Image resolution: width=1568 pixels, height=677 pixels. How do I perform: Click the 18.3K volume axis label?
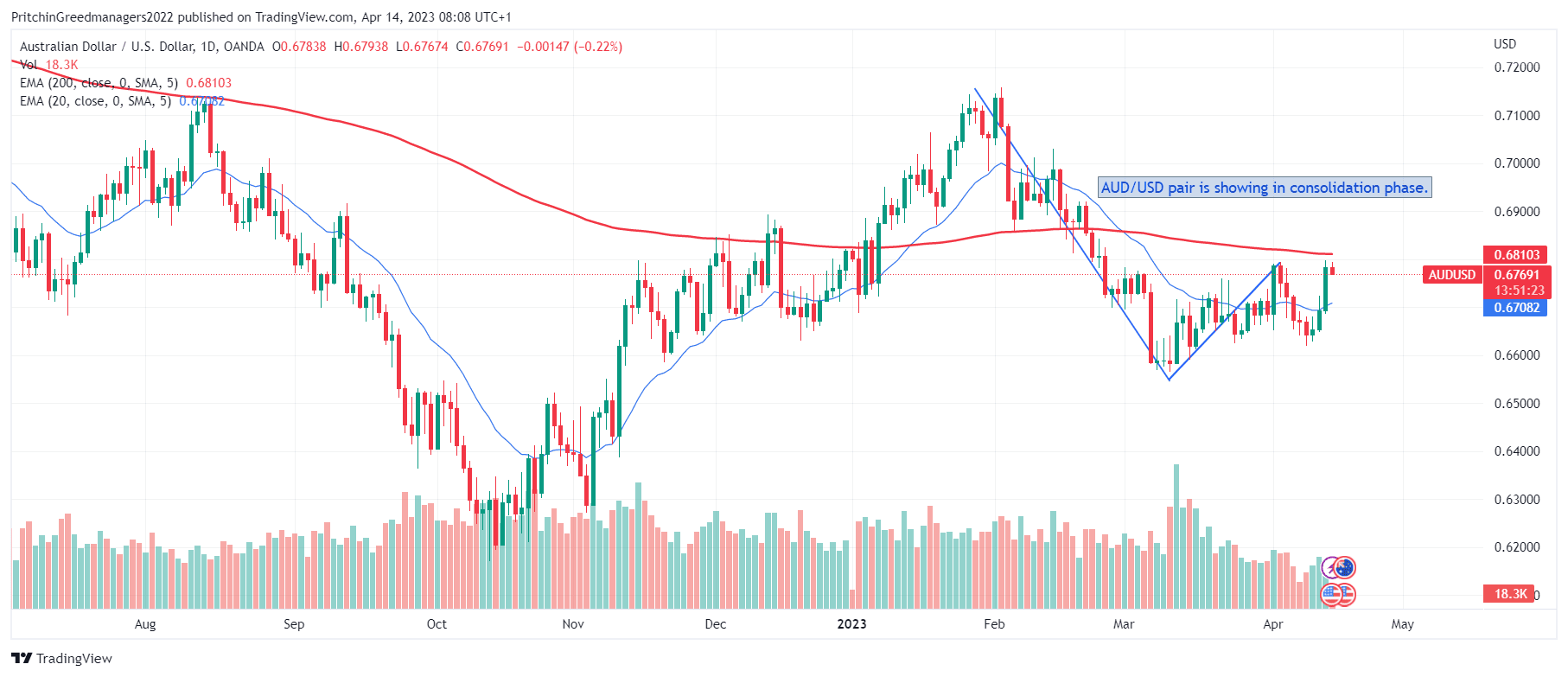click(x=1508, y=594)
